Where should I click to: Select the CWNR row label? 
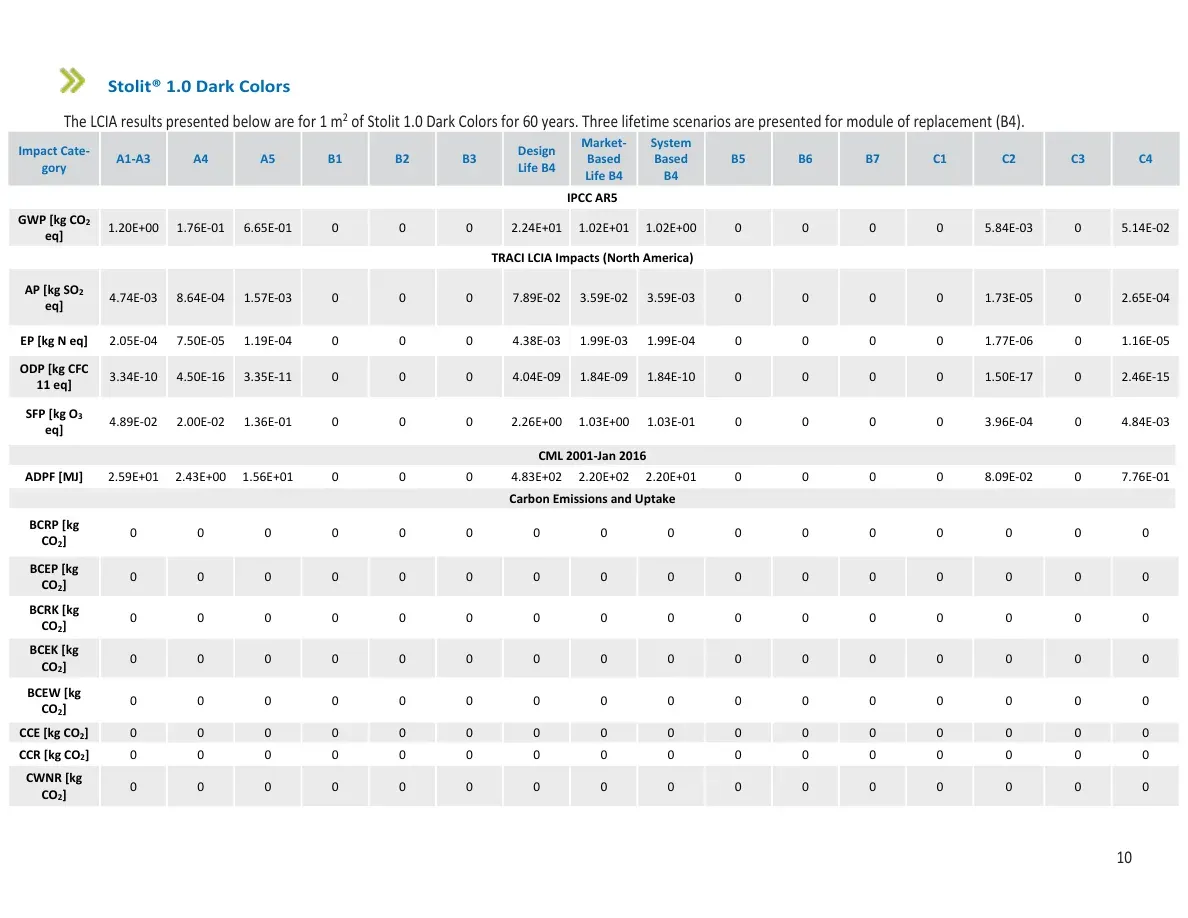(54, 786)
